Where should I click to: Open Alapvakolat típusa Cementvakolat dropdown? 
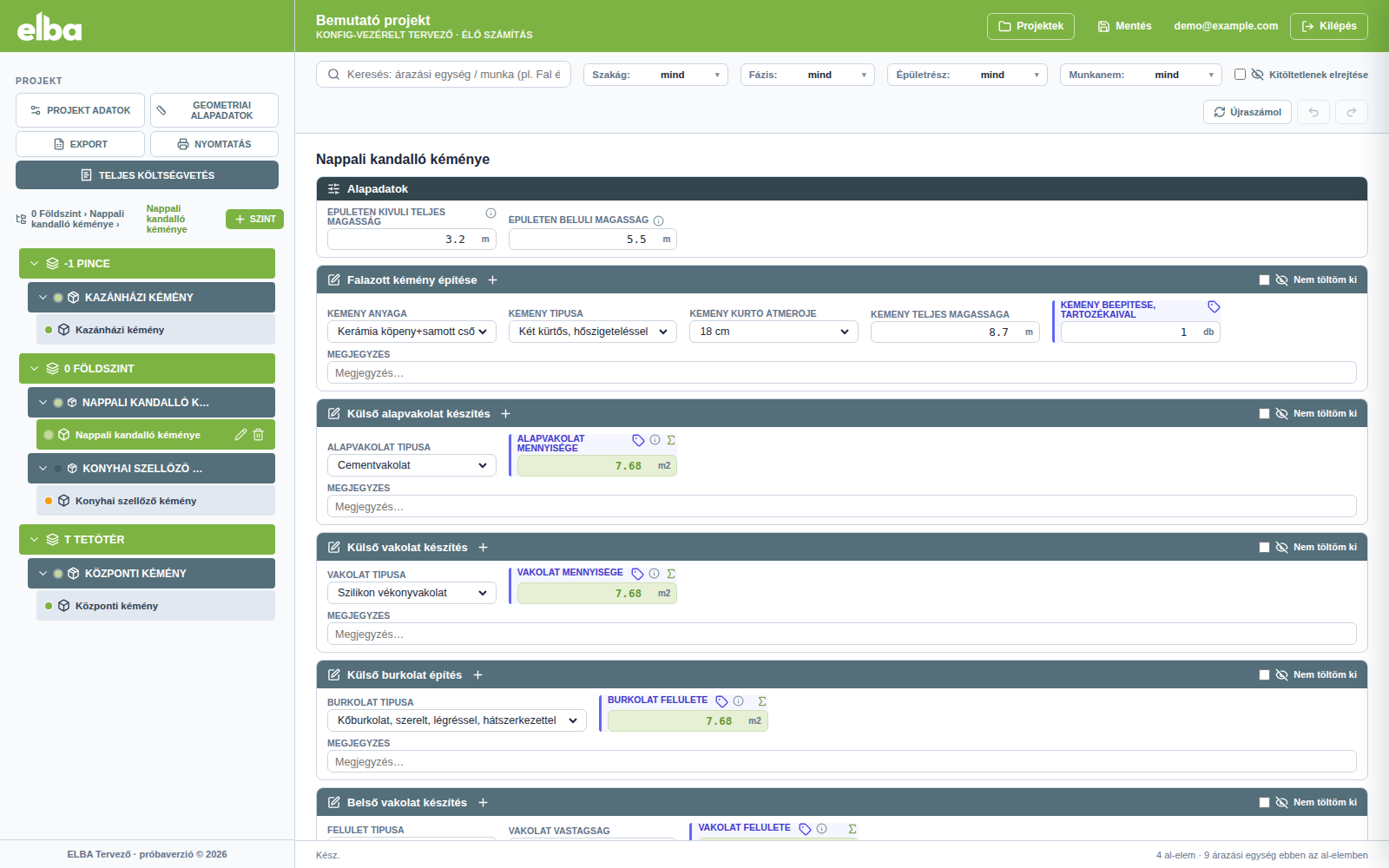click(411, 465)
